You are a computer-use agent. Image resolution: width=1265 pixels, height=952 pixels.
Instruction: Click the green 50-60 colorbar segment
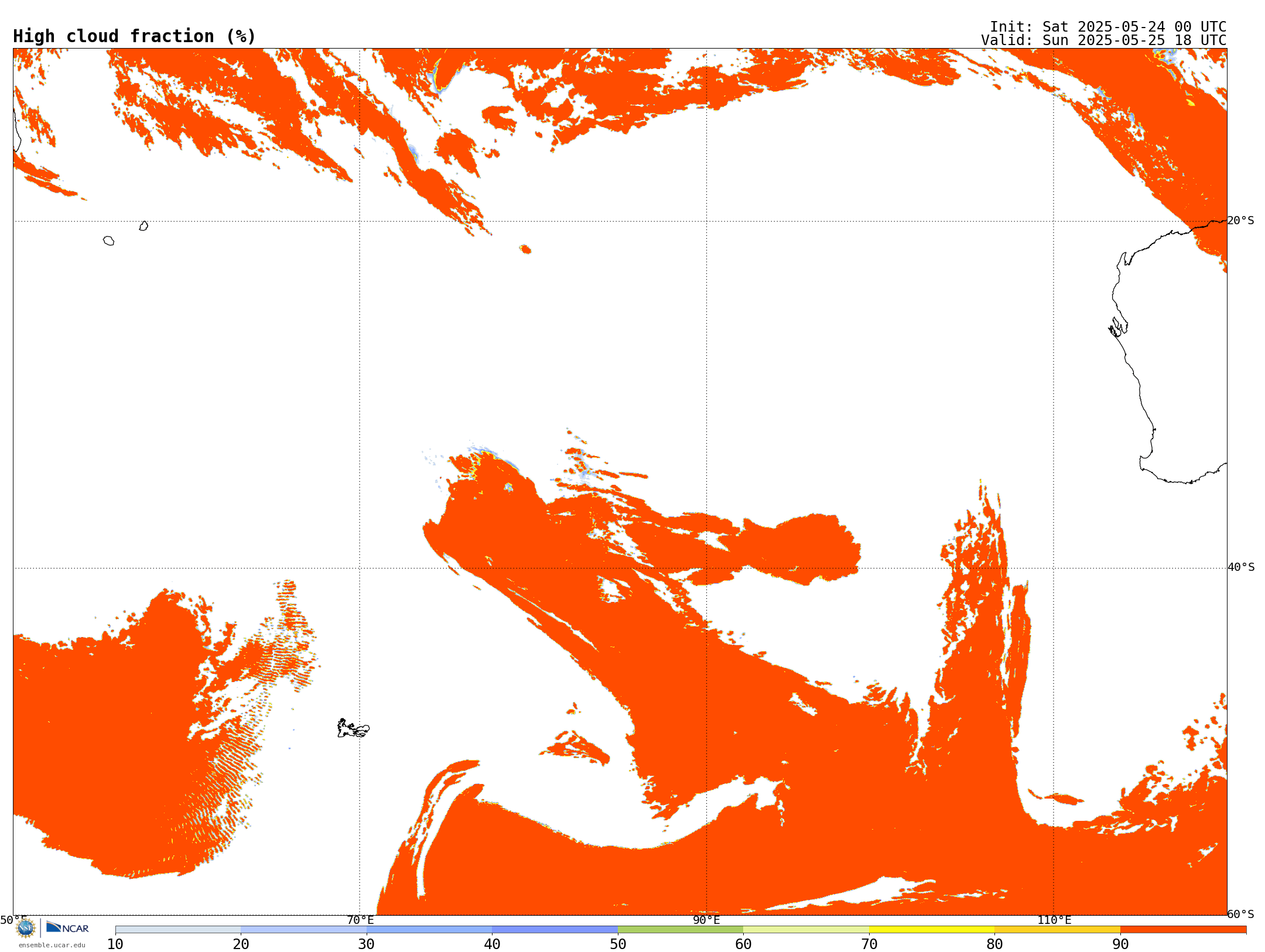pyautogui.click(x=681, y=930)
